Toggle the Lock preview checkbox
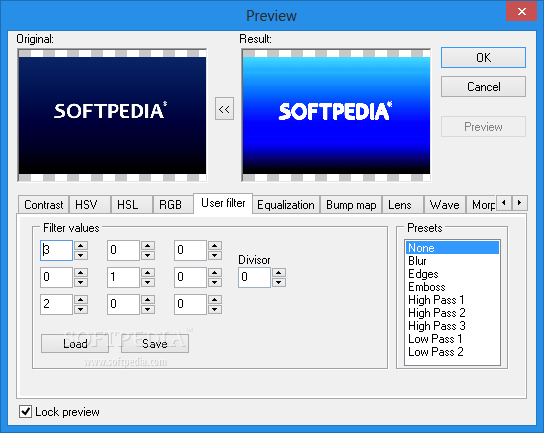The image size is (544, 433). click(25, 411)
